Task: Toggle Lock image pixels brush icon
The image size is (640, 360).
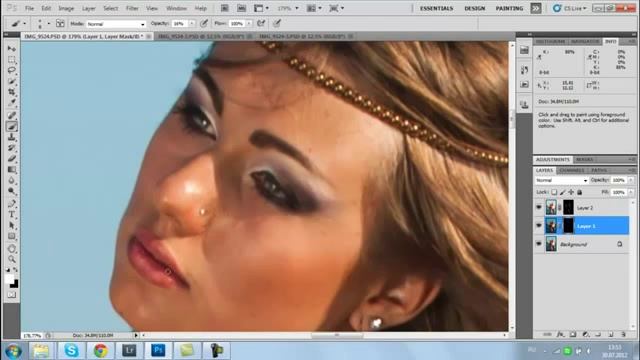Action: [x=562, y=192]
